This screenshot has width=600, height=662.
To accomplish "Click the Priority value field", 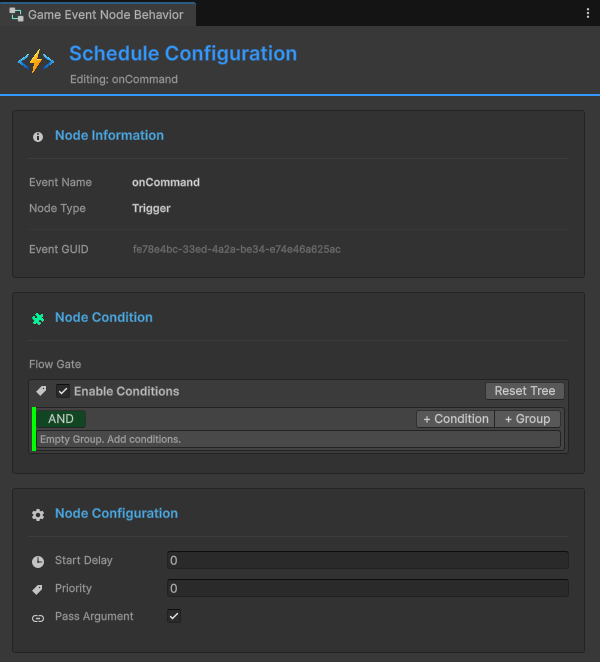I will pos(367,589).
